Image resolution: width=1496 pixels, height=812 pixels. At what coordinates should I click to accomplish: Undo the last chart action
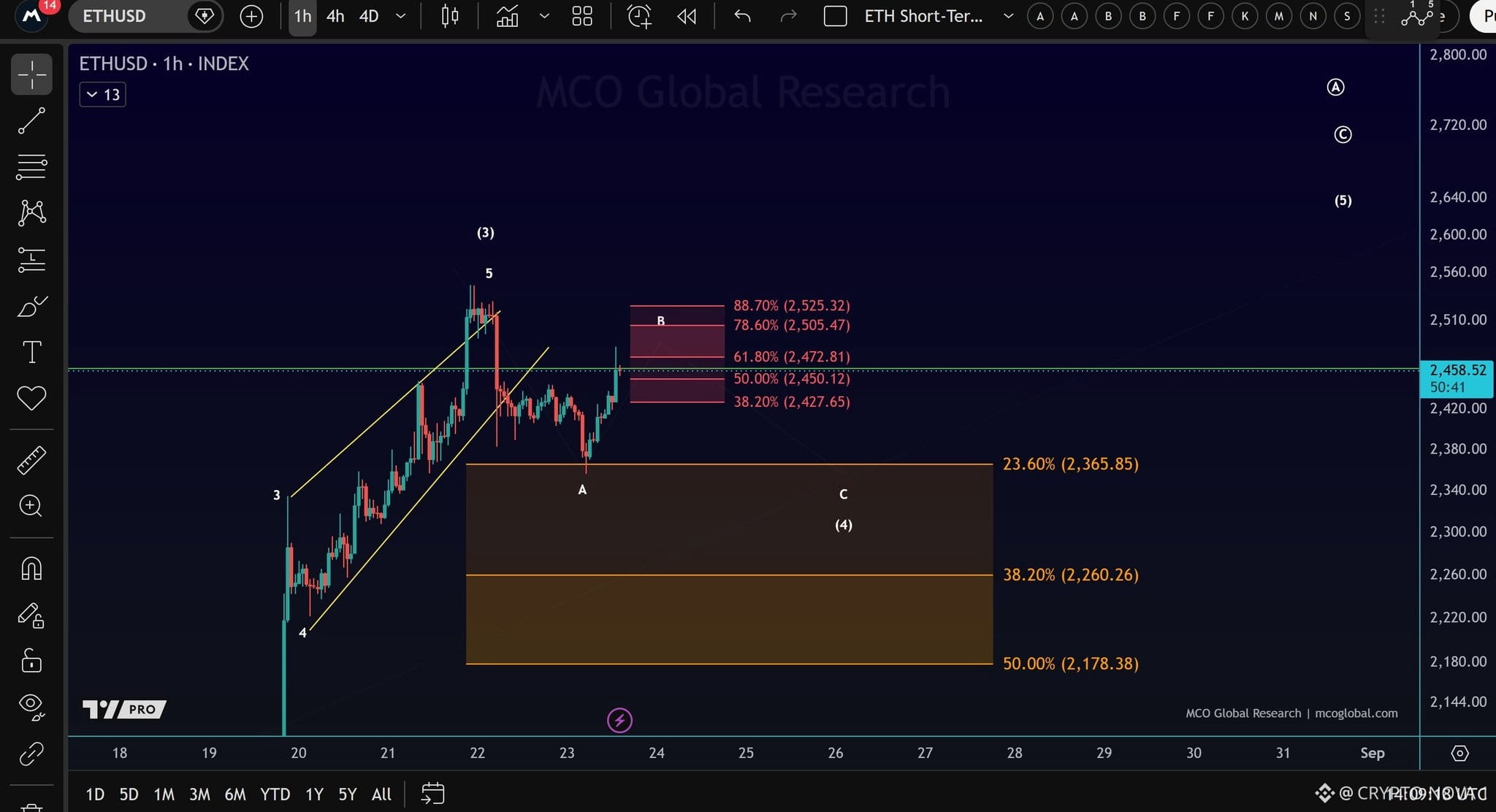(x=742, y=16)
